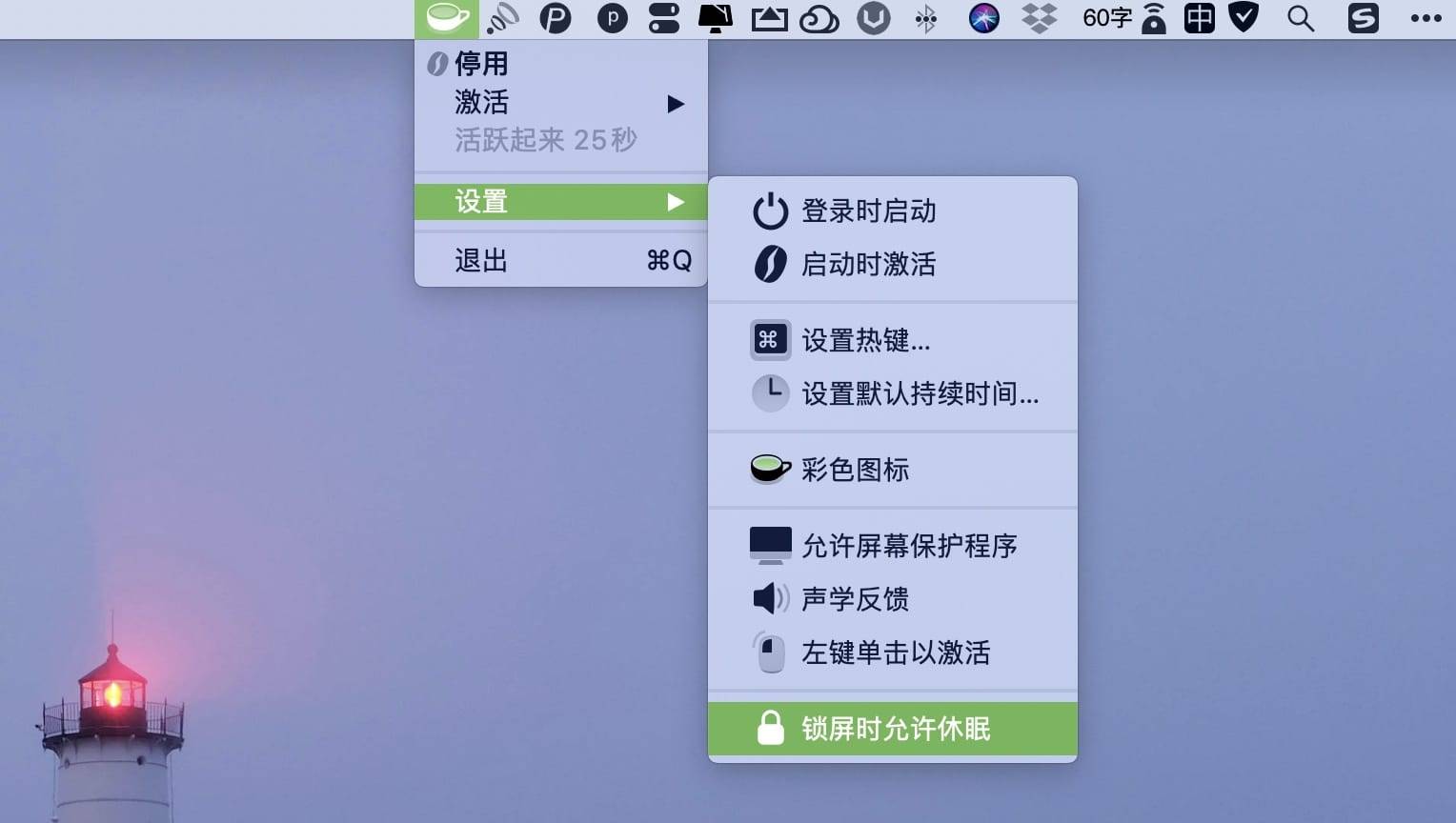The image size is (1456, 823).
Task: Click the monitor icon for 允许屏幕保护程序
Action: [x=770, y=545]
